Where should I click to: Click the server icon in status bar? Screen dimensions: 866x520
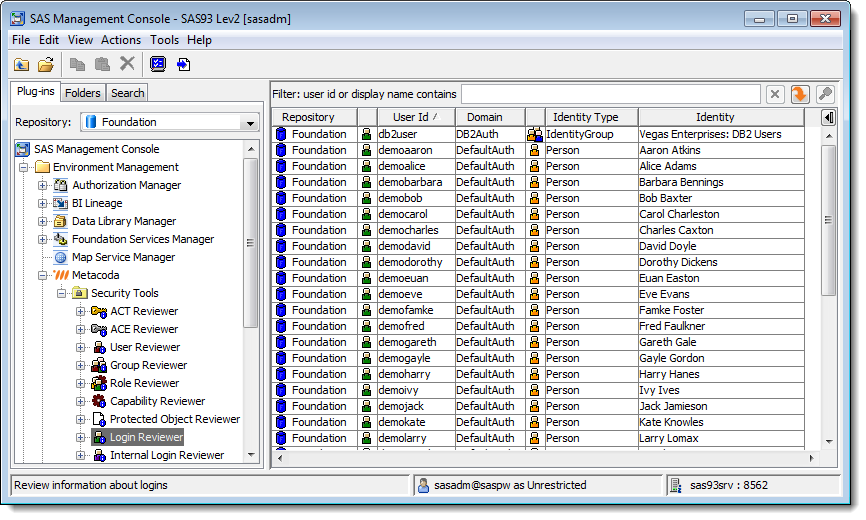tap(675, 485)
